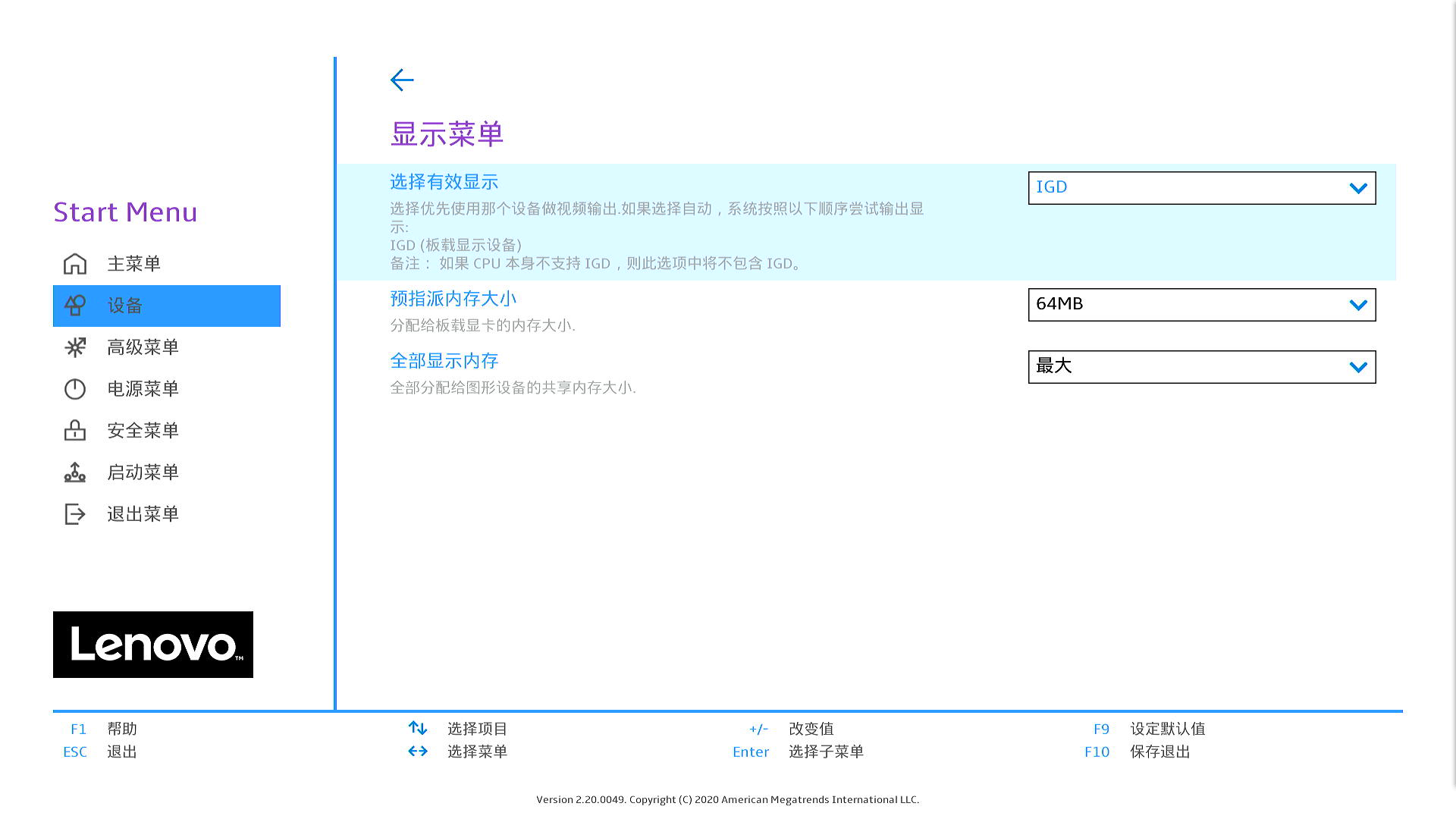Click the exit icon beside 退出菜单
Viewport: 1456px width, 819px height.
75,514
